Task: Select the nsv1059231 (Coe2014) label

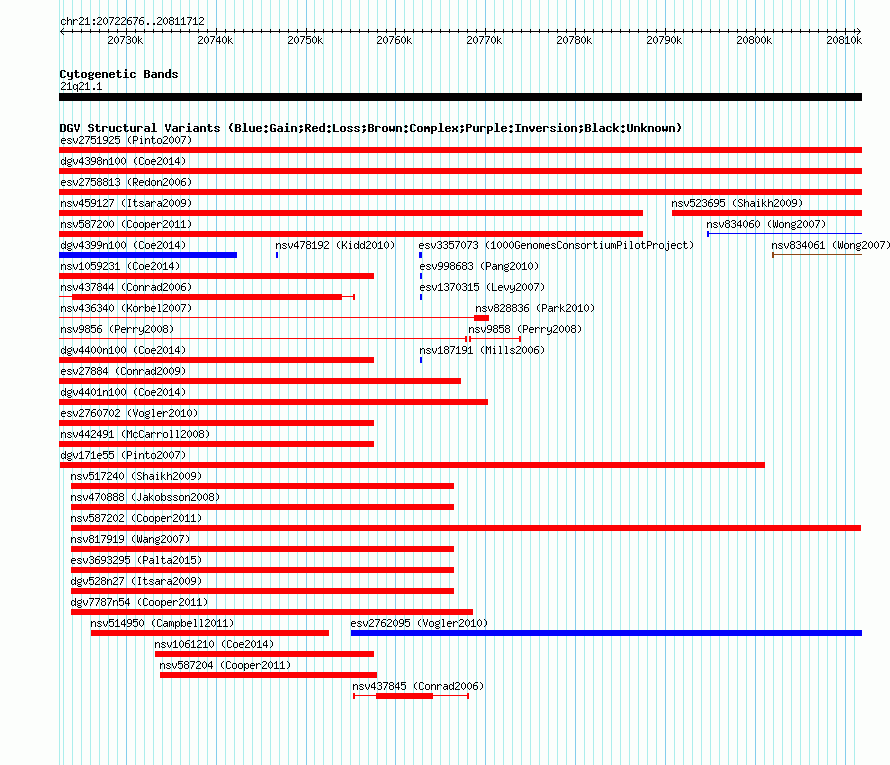Action: coord(120,266)
